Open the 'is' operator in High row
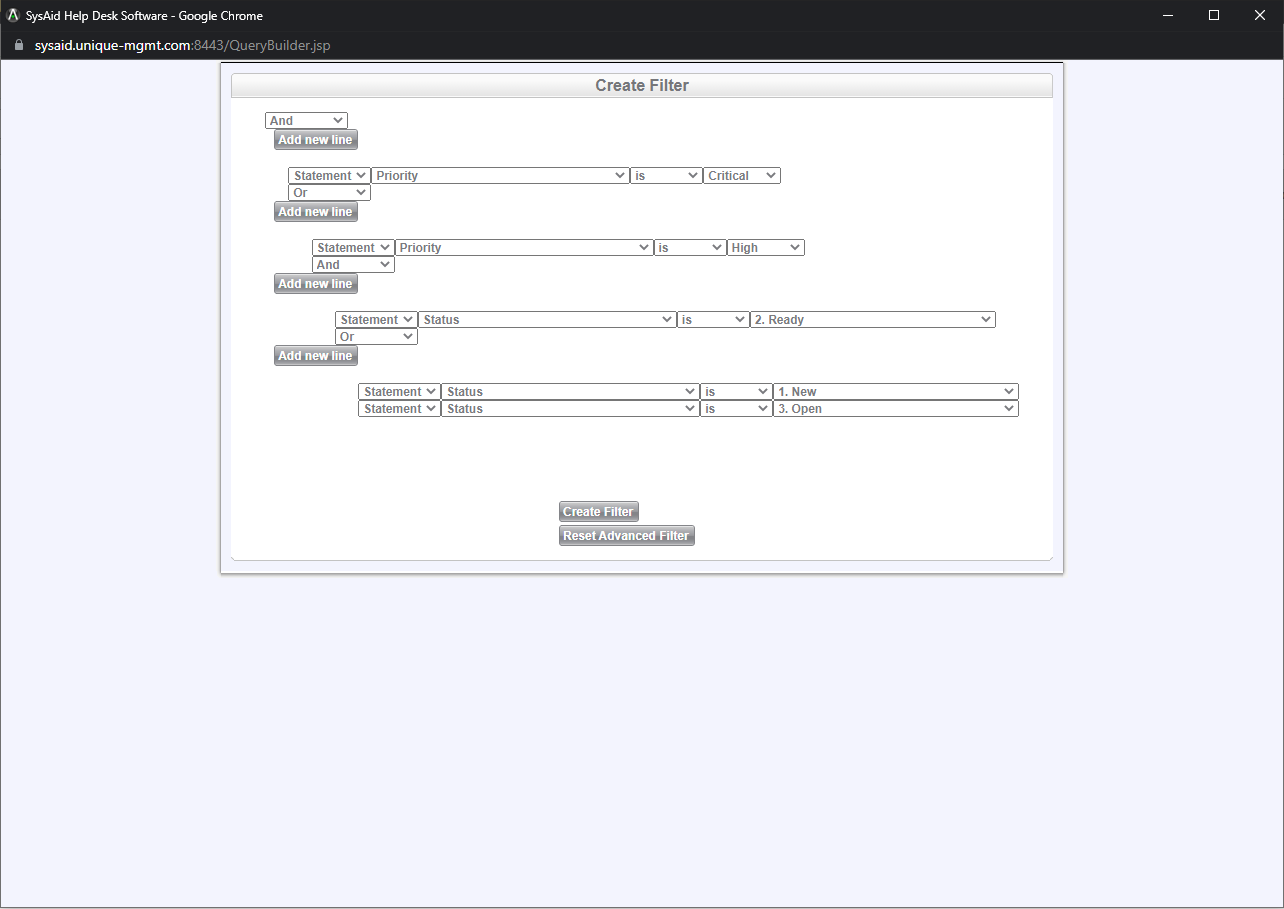The image size is (1284, 909). pyautogui.click(x=690, y=248)
